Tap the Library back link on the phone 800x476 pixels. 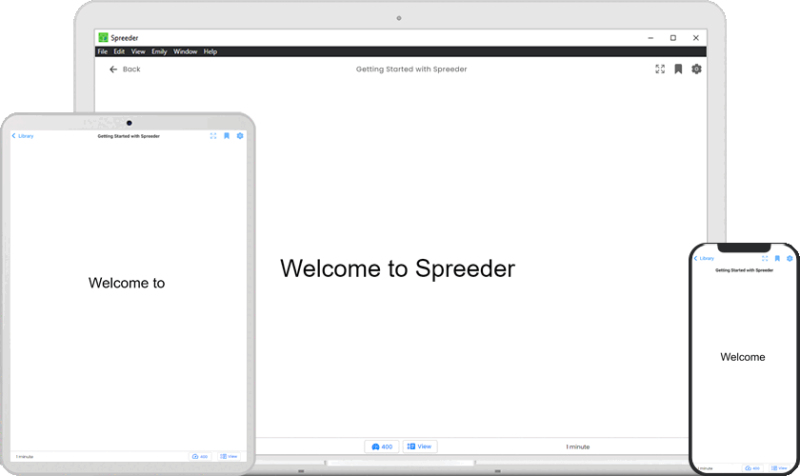(704, 258)
